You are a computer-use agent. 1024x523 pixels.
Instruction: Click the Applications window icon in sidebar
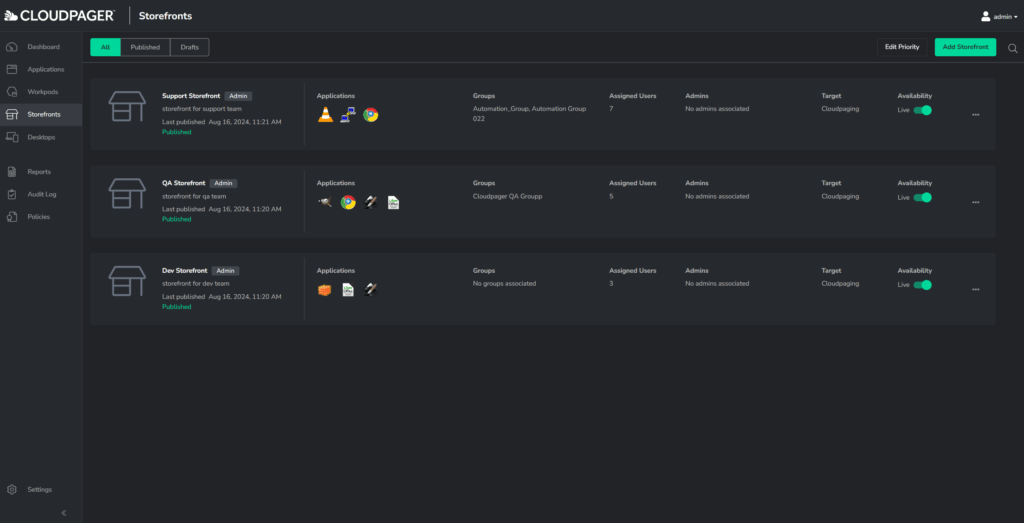click(x=11, y=69)
